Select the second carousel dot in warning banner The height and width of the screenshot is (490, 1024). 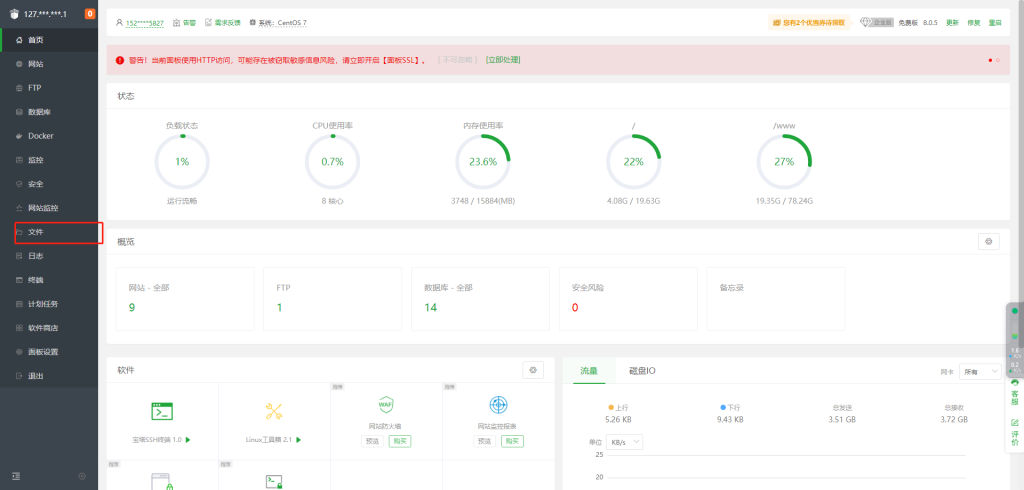[x=998, y=60]
